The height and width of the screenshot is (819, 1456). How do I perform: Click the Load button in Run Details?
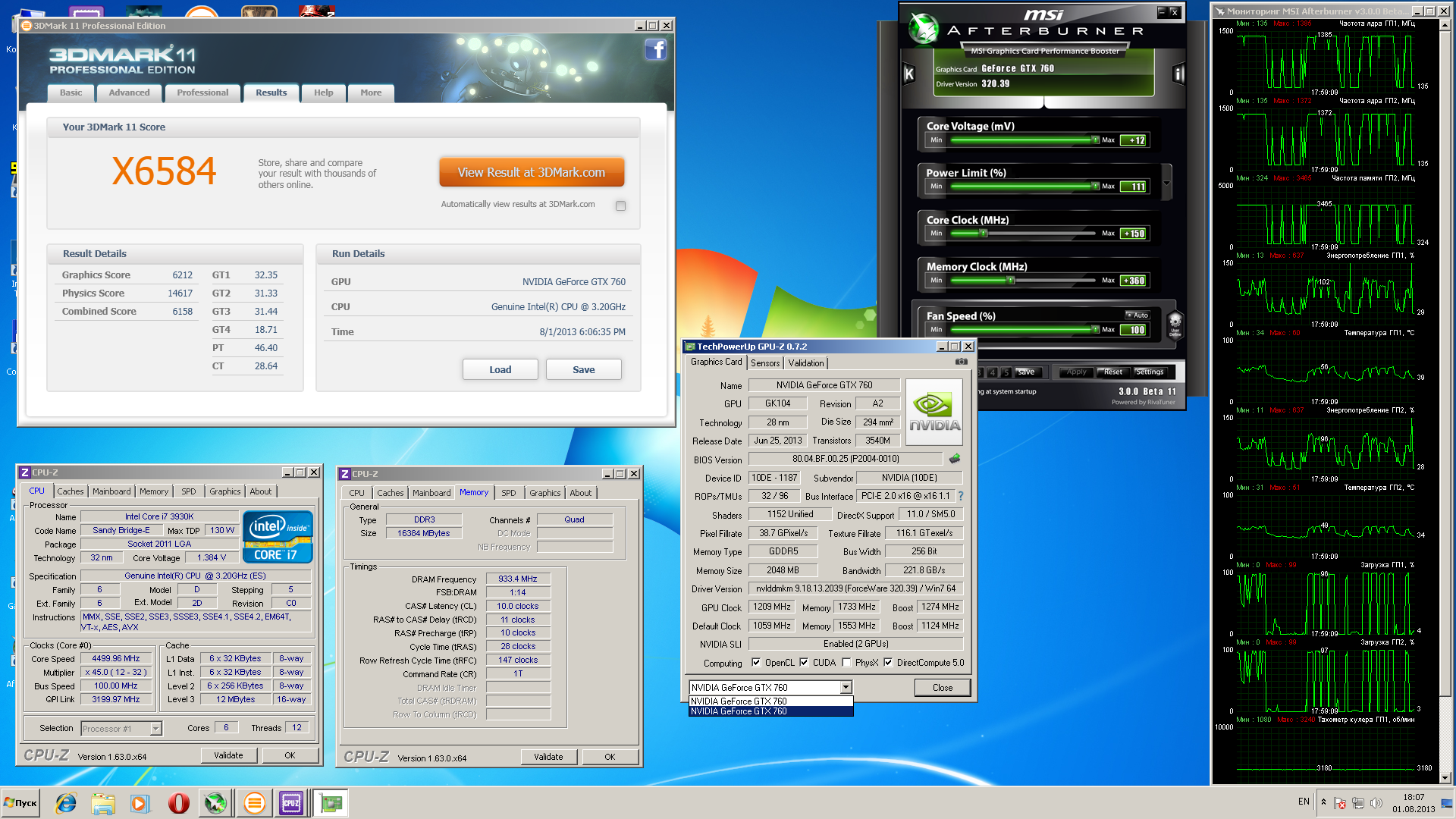[500, 369]
